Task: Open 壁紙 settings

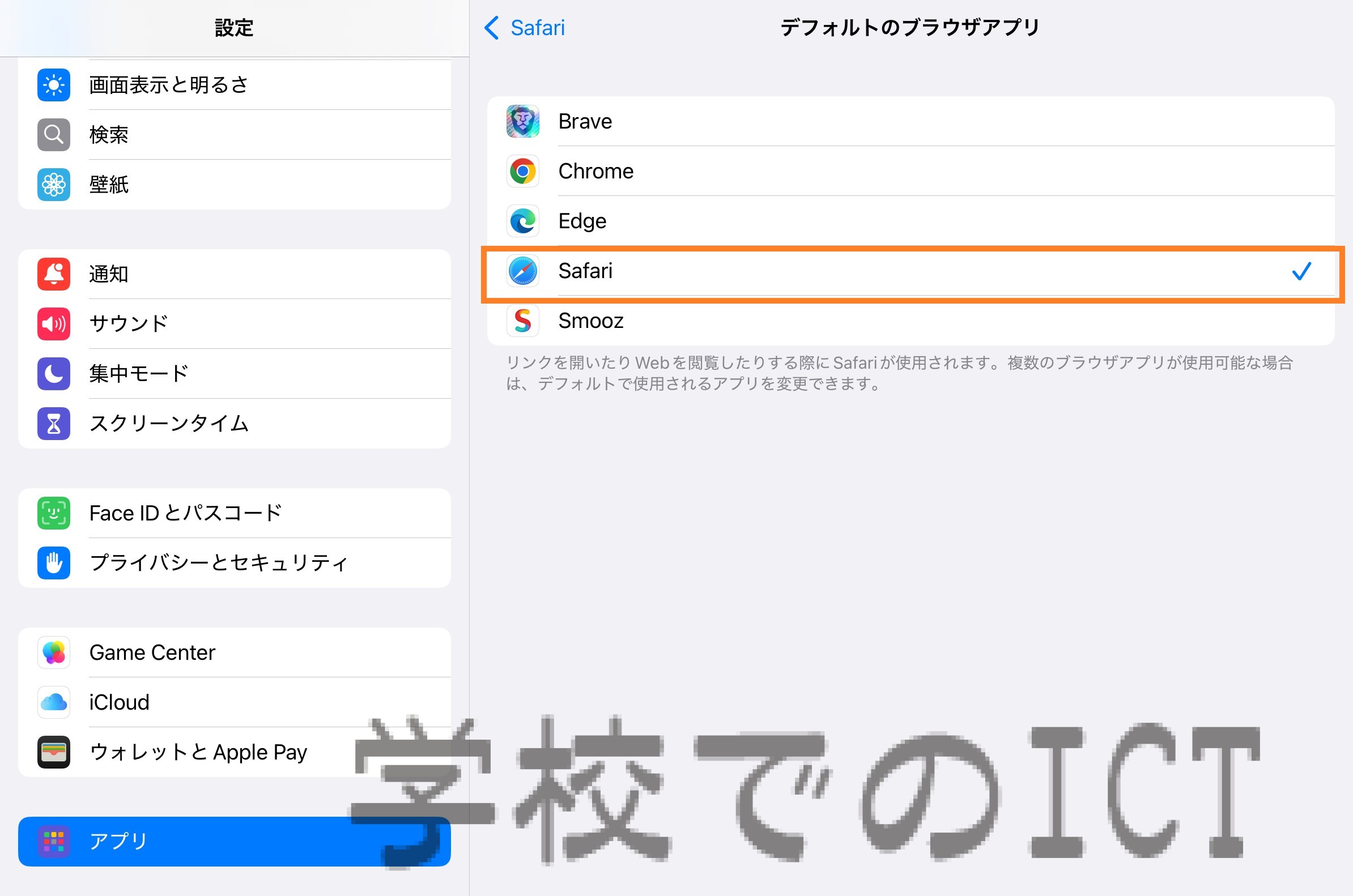Action: [235, 185]
